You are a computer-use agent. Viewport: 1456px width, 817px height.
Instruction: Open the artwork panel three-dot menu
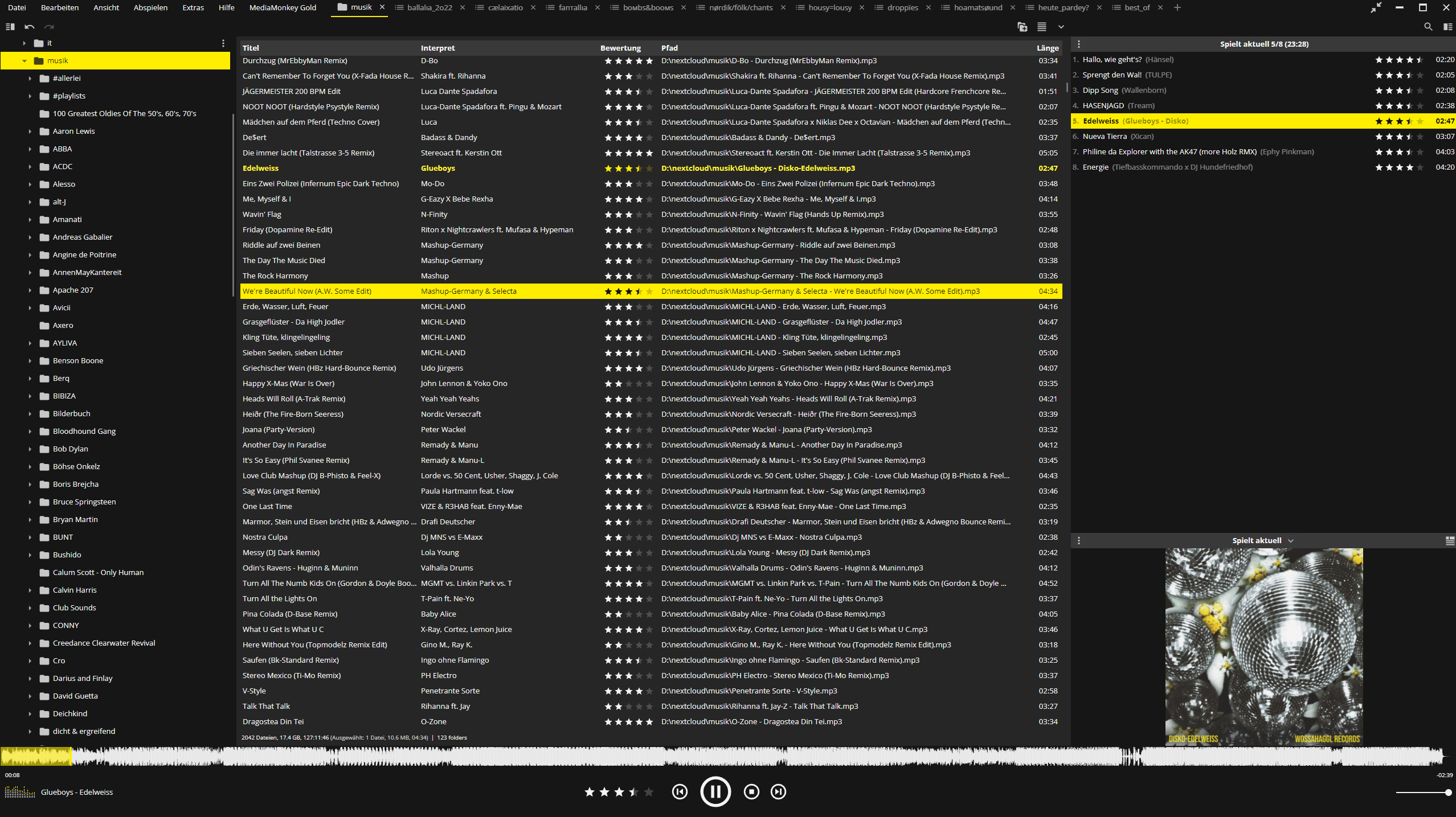coord(1079,540)
